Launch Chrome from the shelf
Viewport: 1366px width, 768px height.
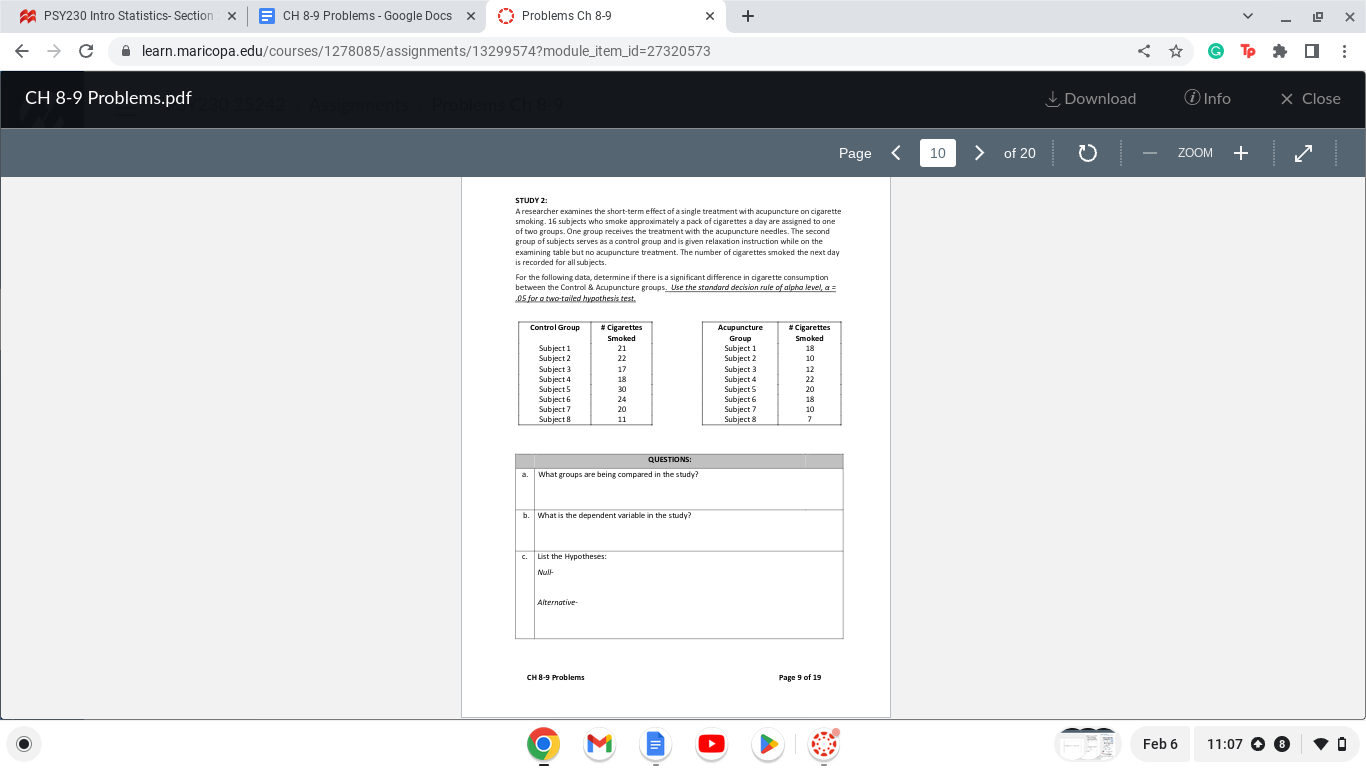coord(543,744)
